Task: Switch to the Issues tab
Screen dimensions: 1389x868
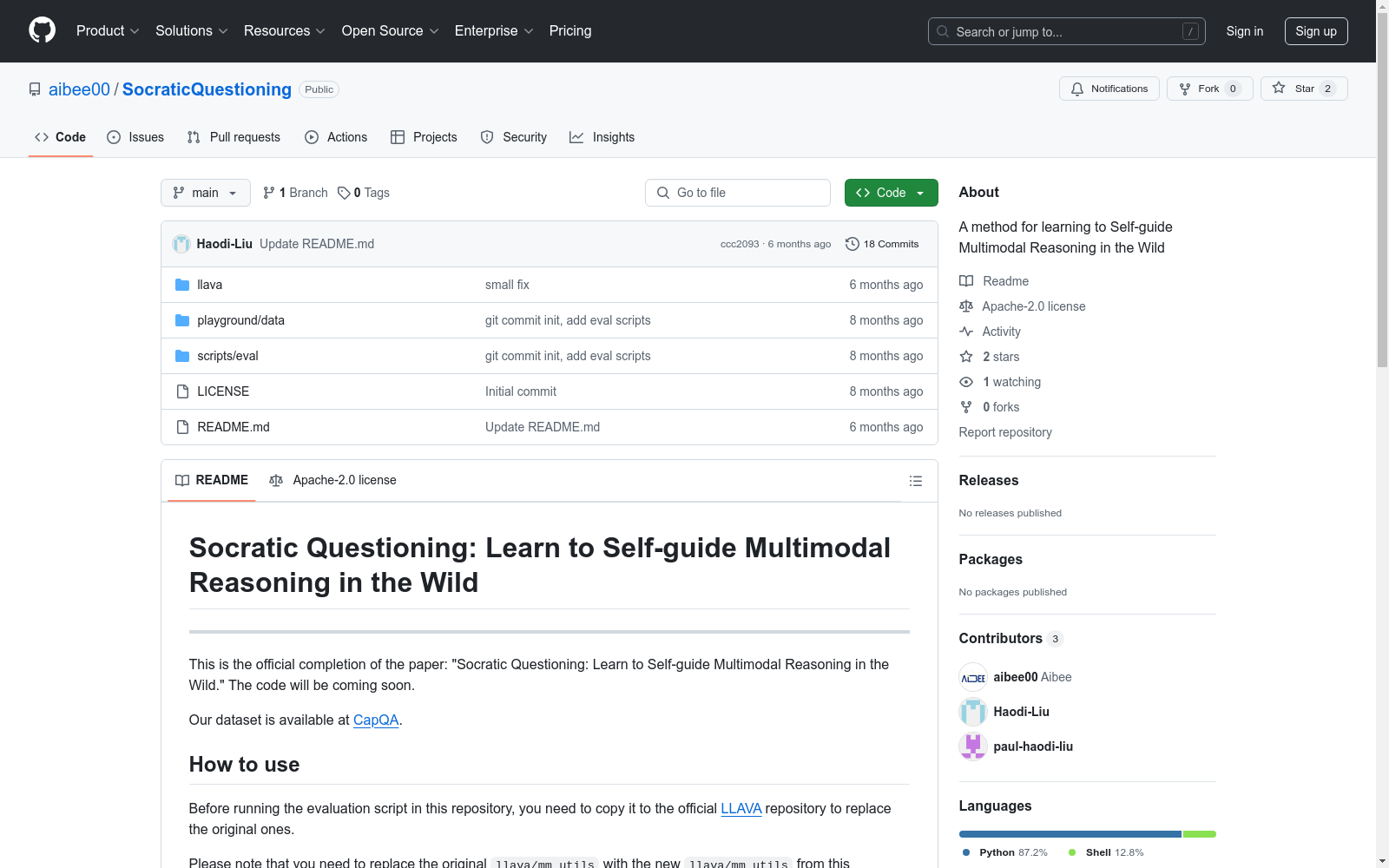Action: pos(135,137)
